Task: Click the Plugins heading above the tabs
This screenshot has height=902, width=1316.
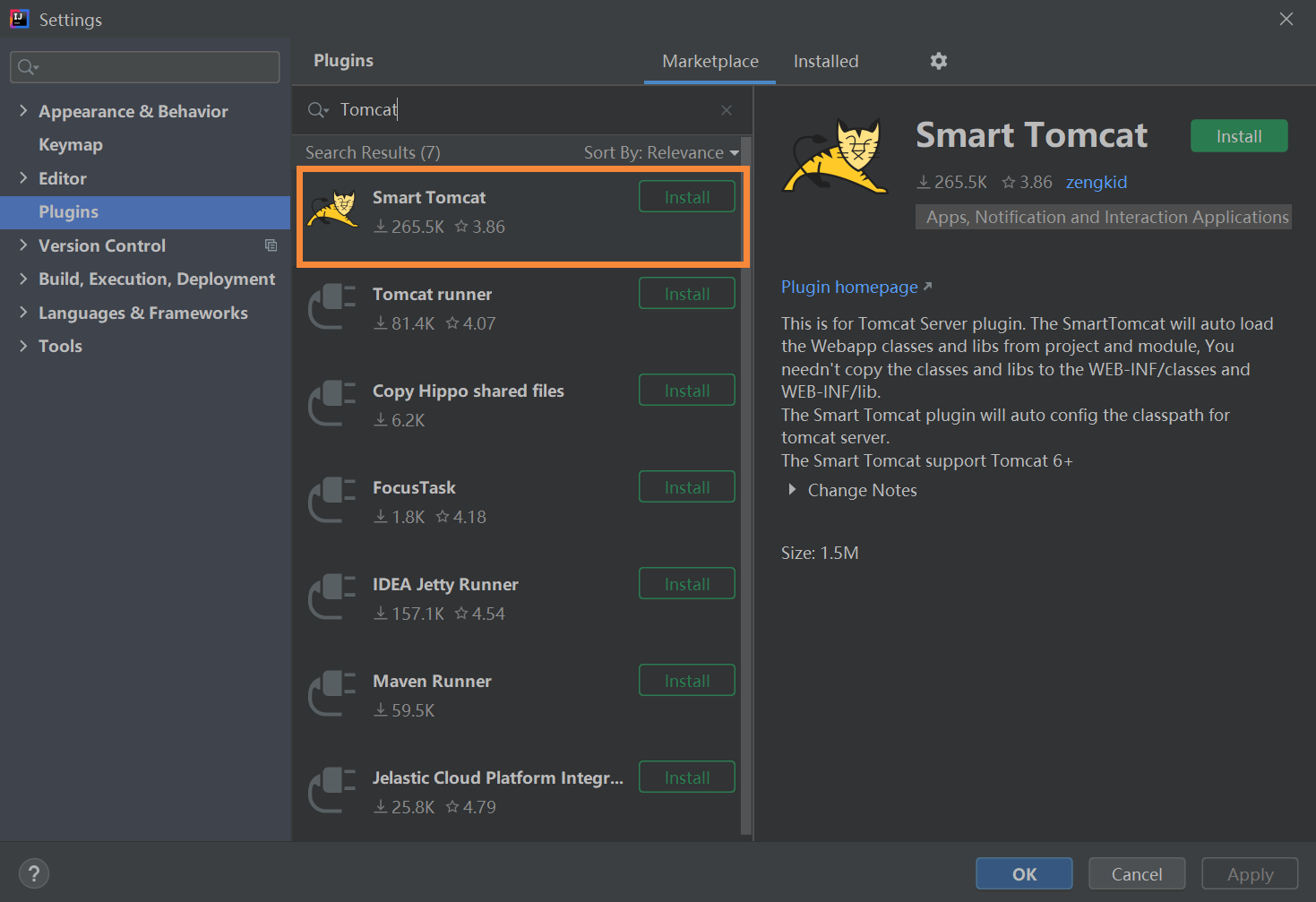Action: pos(343,60)
